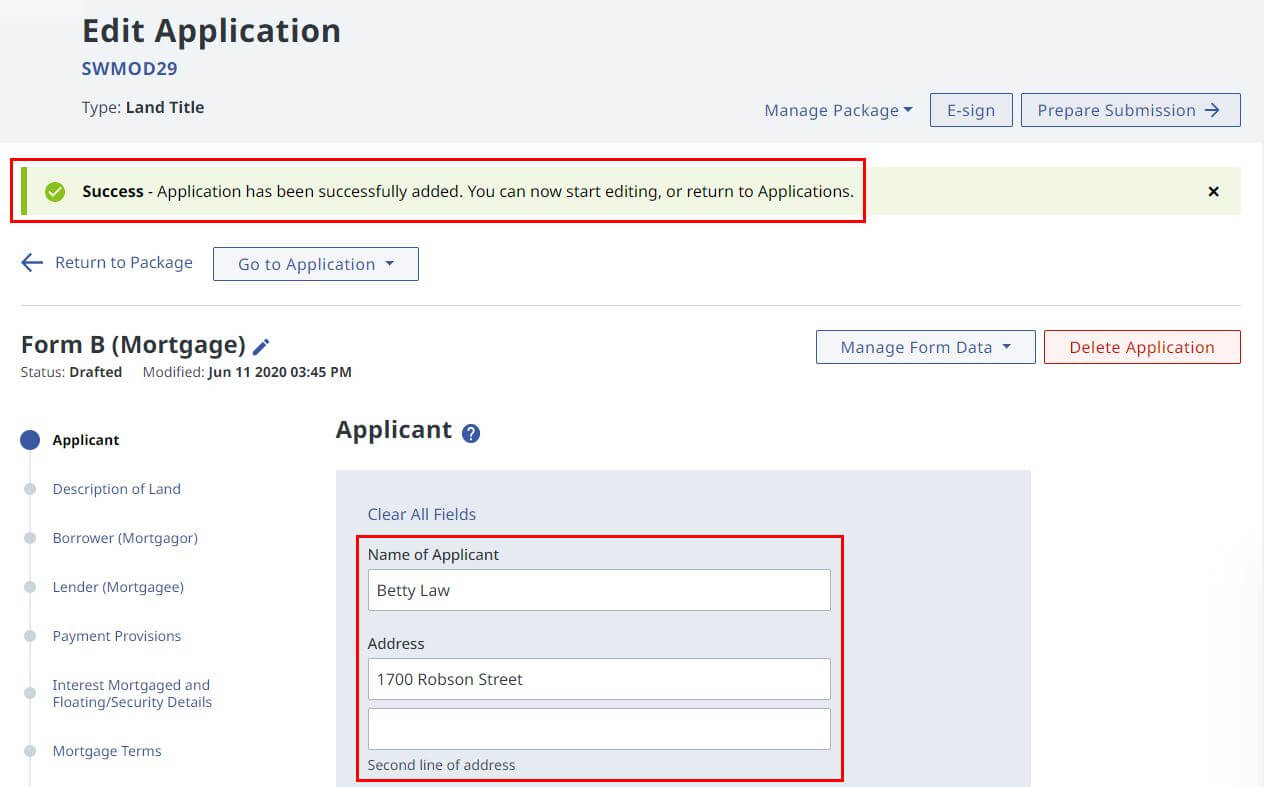Viewport: 1264px width, 787px height.
Task: Open the Applicant help question mark icon
Action: [471, 434]
